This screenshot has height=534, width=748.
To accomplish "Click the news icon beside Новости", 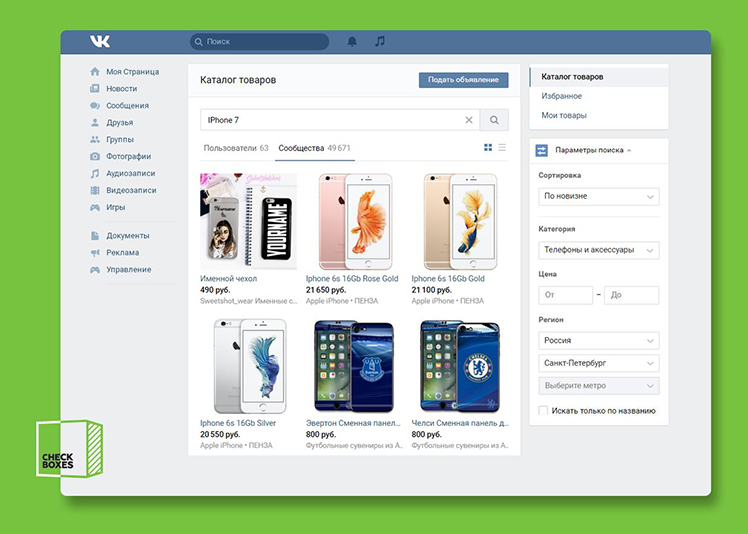I will (x=95, y=89).
